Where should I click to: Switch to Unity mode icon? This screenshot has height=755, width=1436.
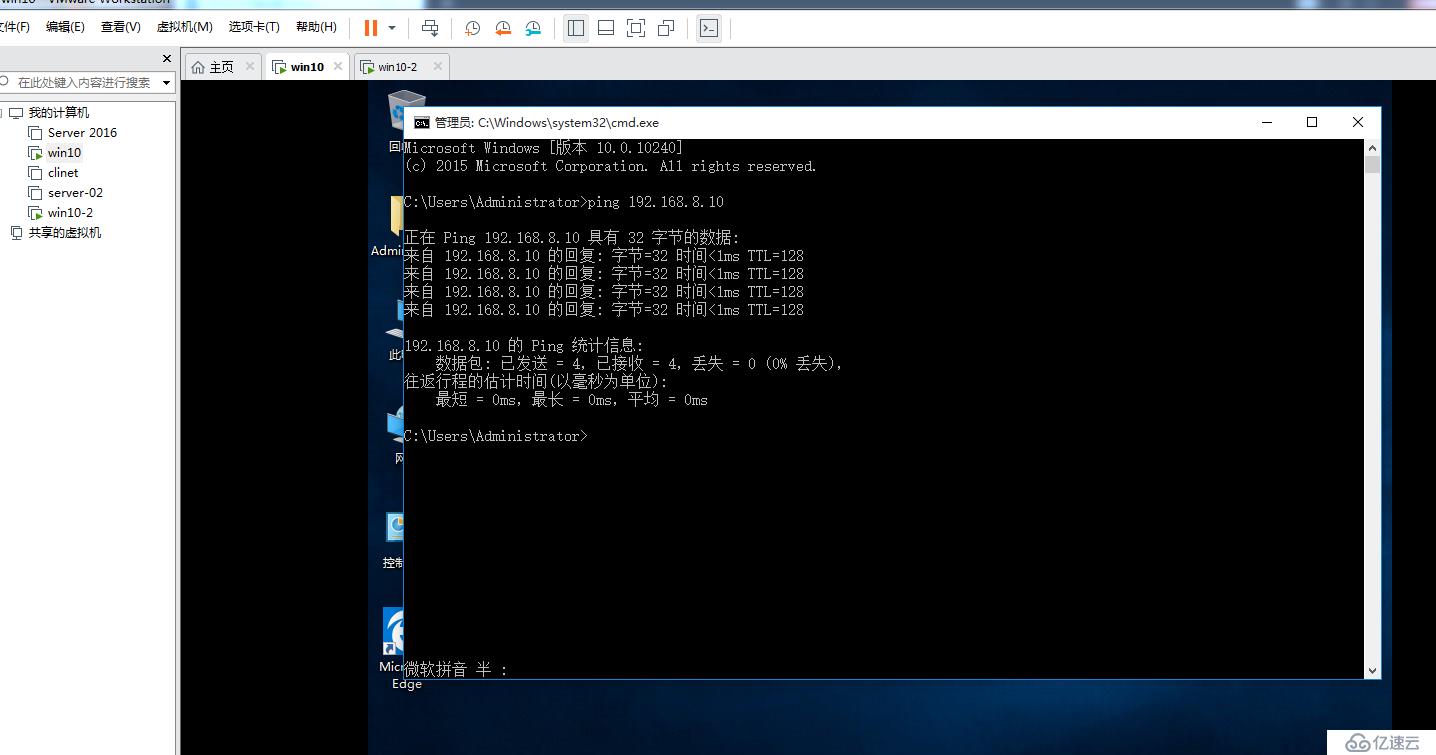click(666, 28)
